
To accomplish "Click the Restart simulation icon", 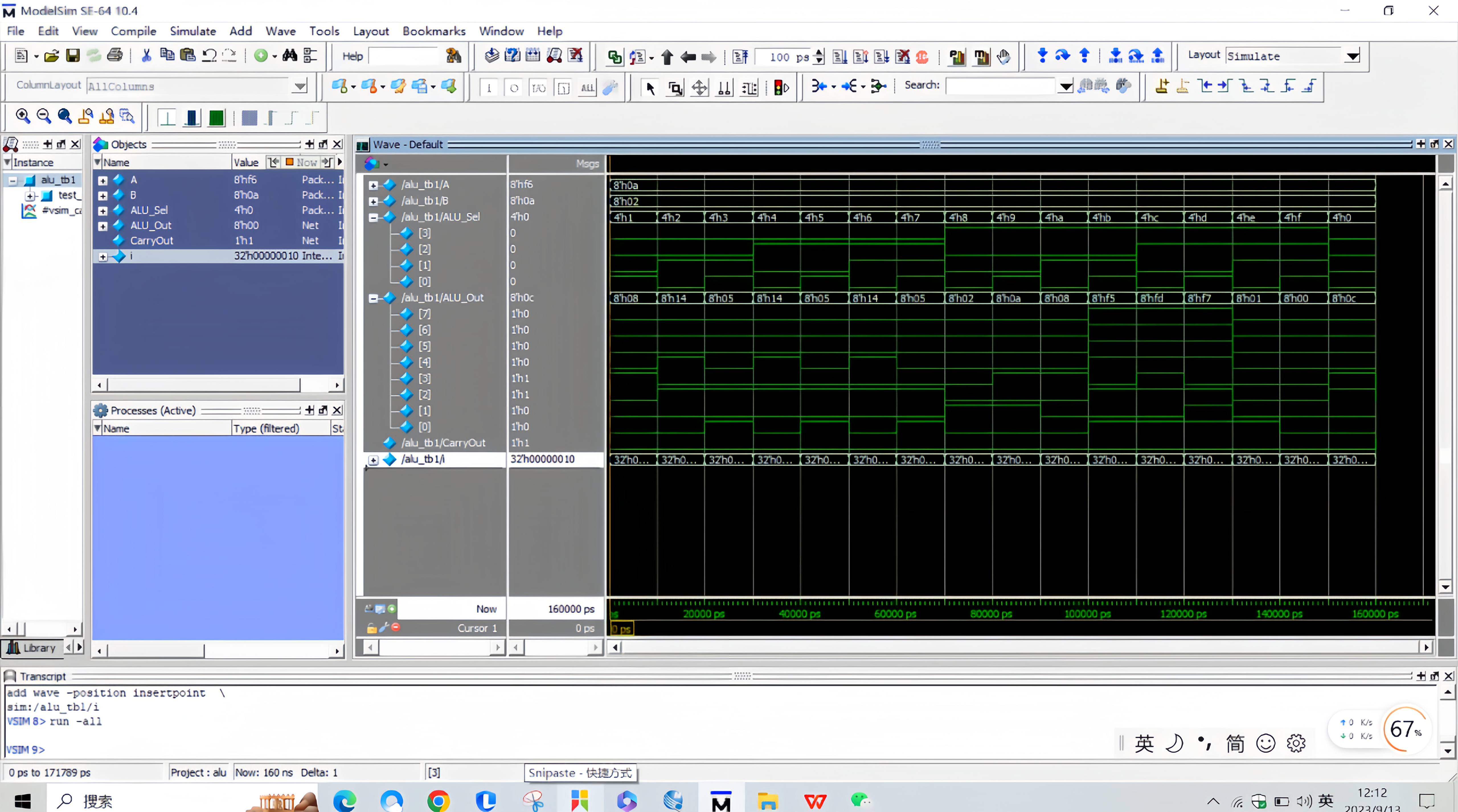I will pyautogui.click(x=740, y=57).
